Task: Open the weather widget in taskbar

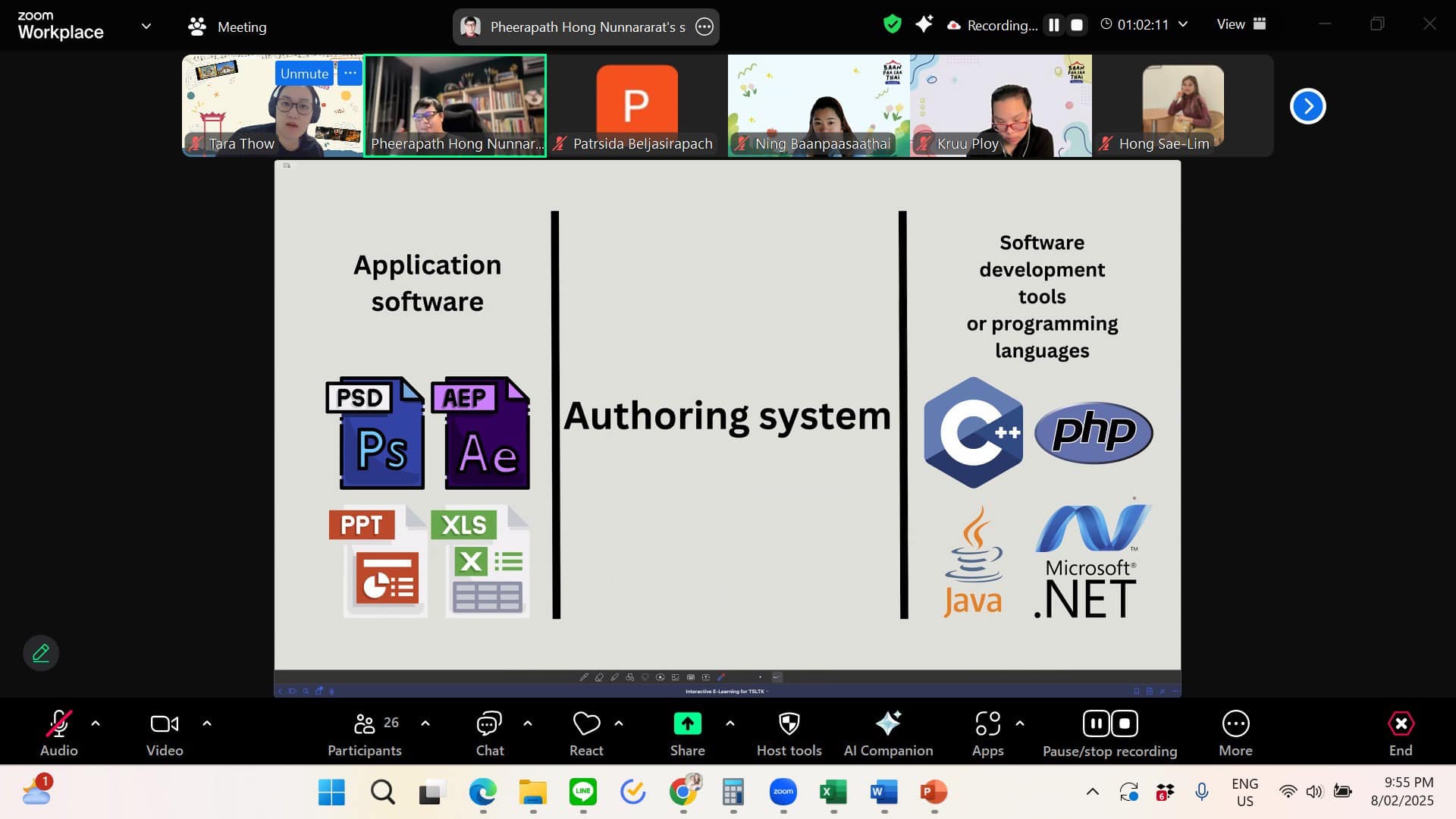Action: pyautogui.click(x=38, y=790)
